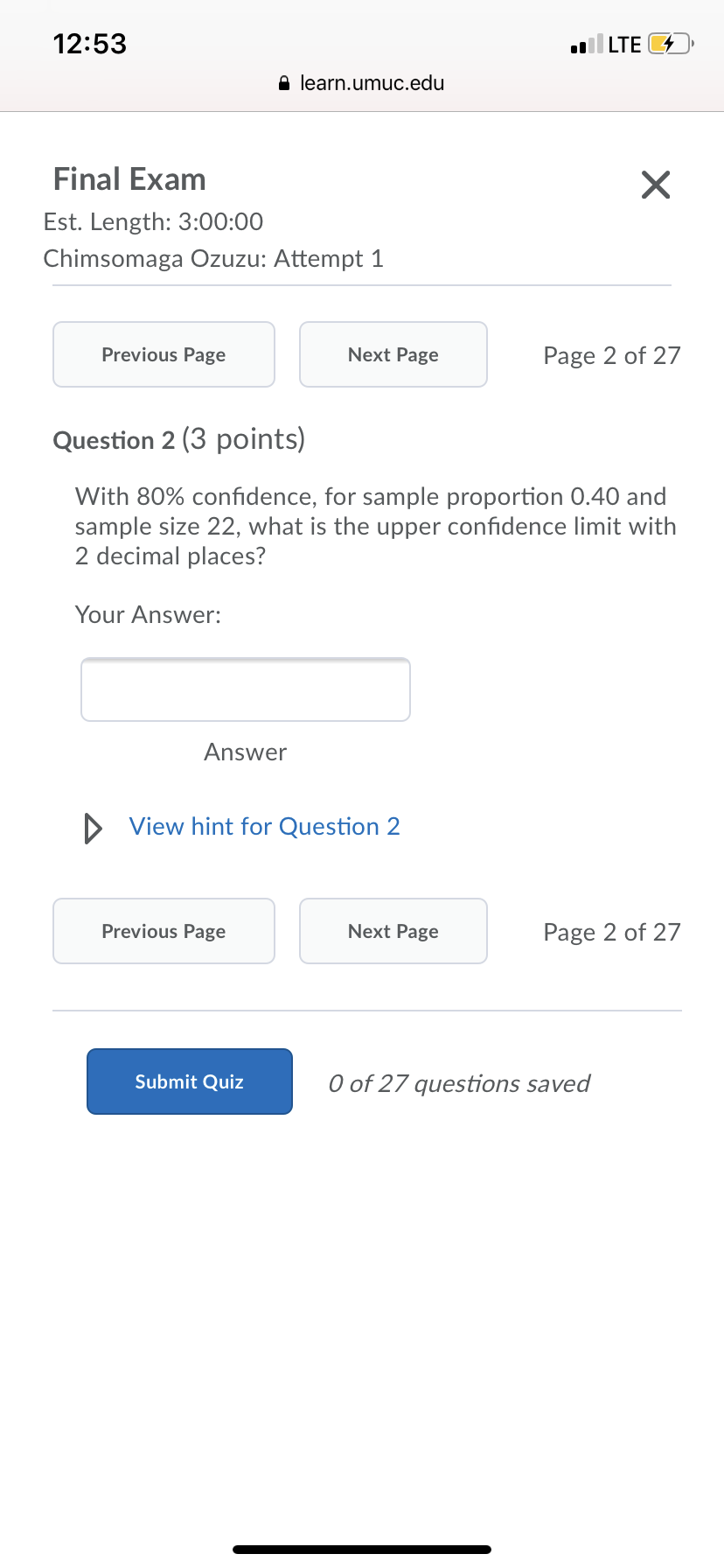Click the top Previous Page button
724x1568 pixels.
point(164,354)
